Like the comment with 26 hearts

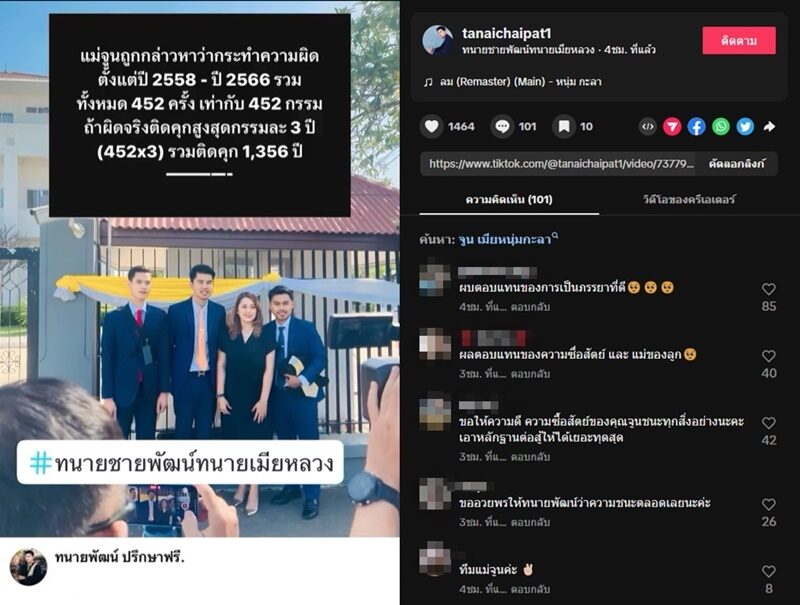tap(769, 505)
